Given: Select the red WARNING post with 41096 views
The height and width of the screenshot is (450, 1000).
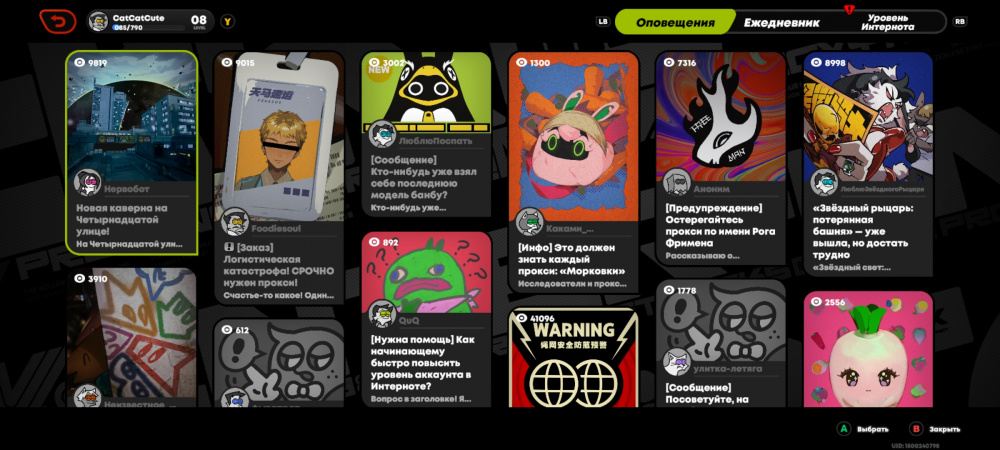Looking at the screenshot, I should point(573,358).
